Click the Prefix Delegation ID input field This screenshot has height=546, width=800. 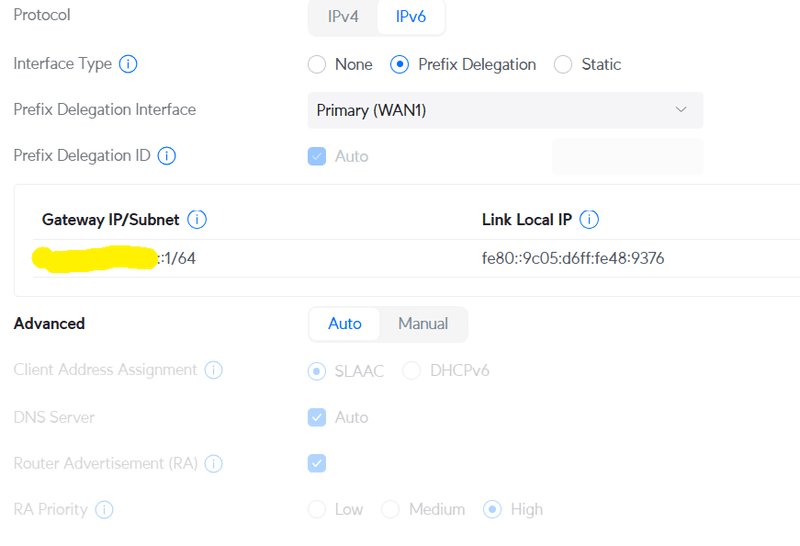627,156
